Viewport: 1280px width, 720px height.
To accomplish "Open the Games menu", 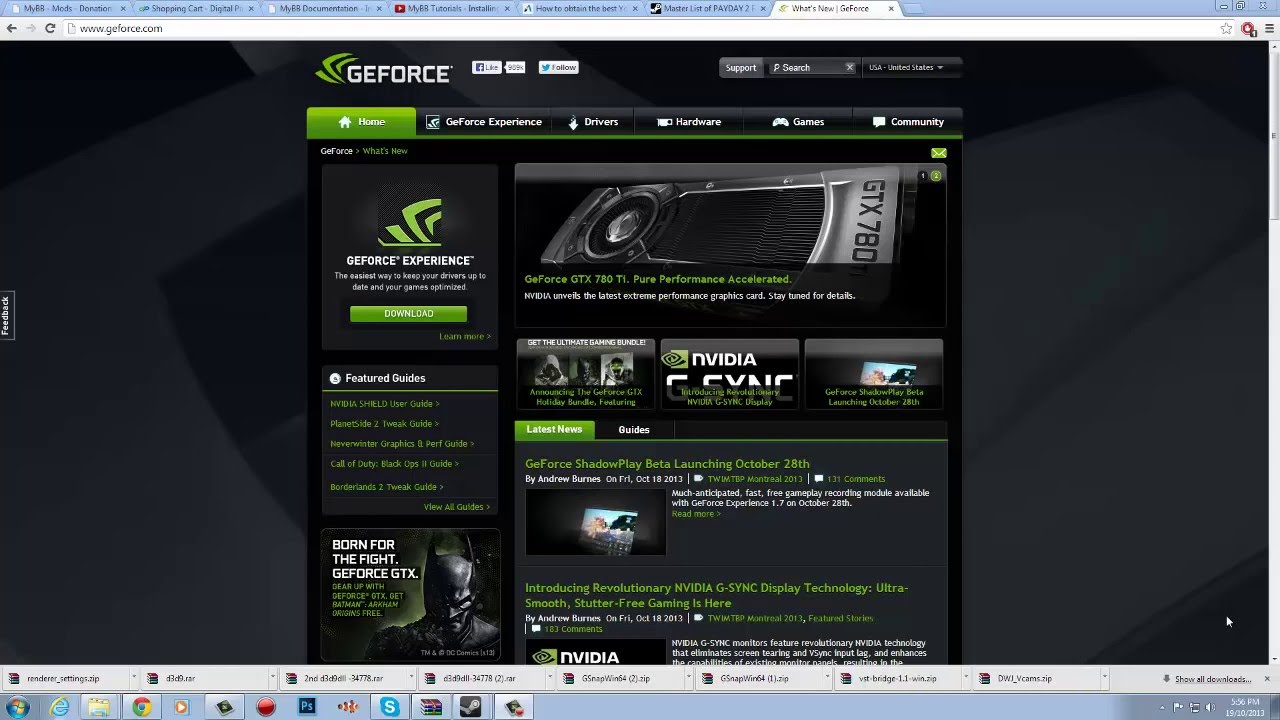I will pos(798,122).
